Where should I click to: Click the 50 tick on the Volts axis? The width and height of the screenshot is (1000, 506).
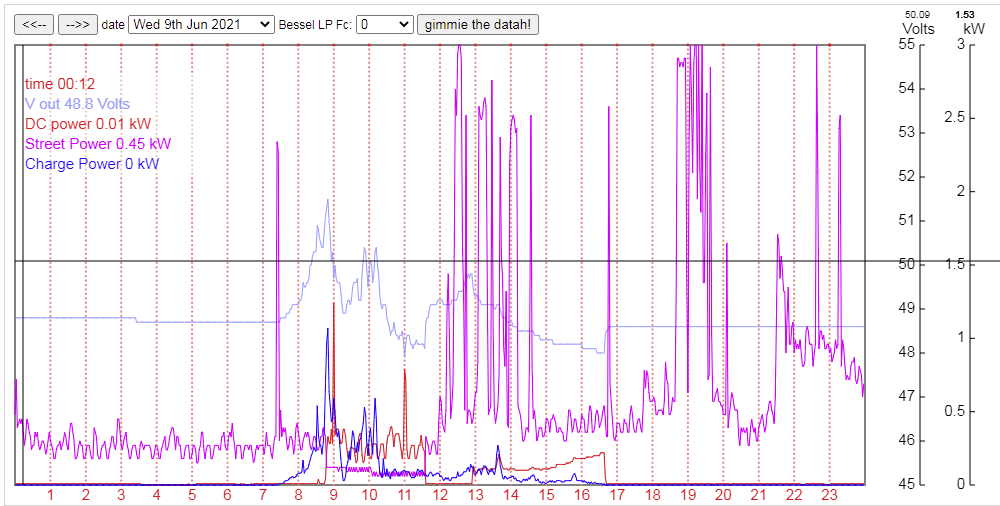pos(907,264)
